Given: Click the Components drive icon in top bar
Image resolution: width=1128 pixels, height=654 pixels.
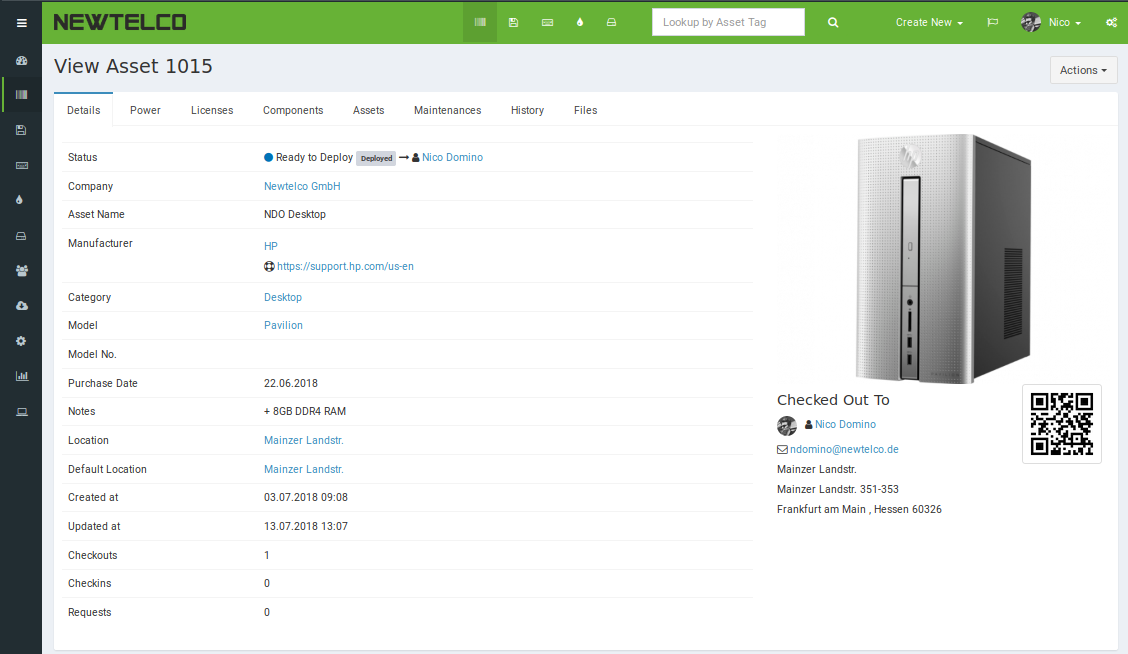Looking at the screenshot, I should (x=611, y=22).
